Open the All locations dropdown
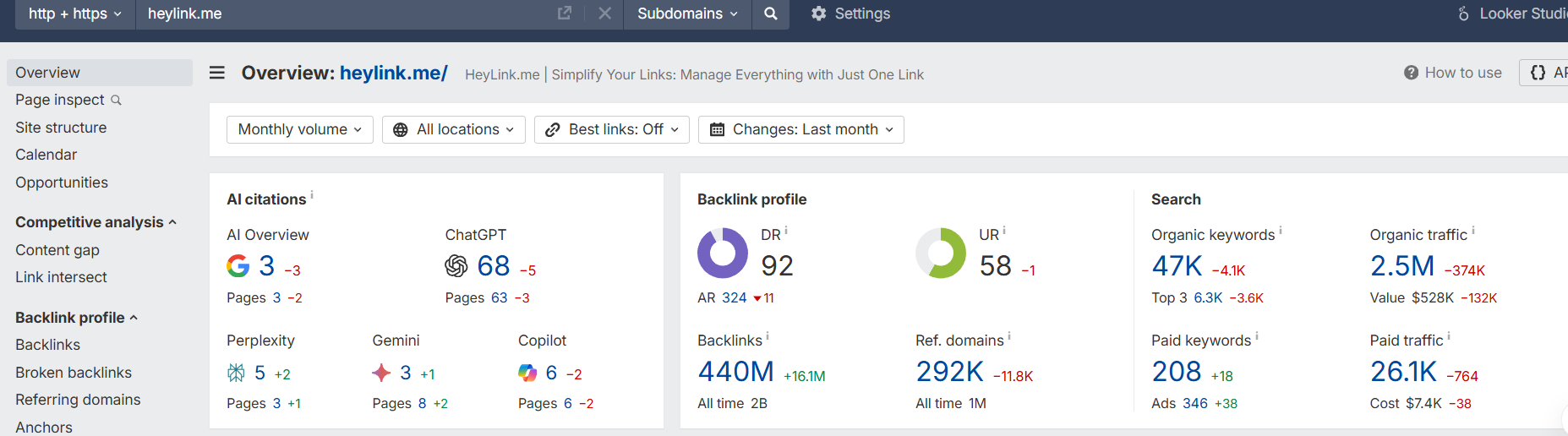The image size is (1568, 436). click(x=454, y=129)
